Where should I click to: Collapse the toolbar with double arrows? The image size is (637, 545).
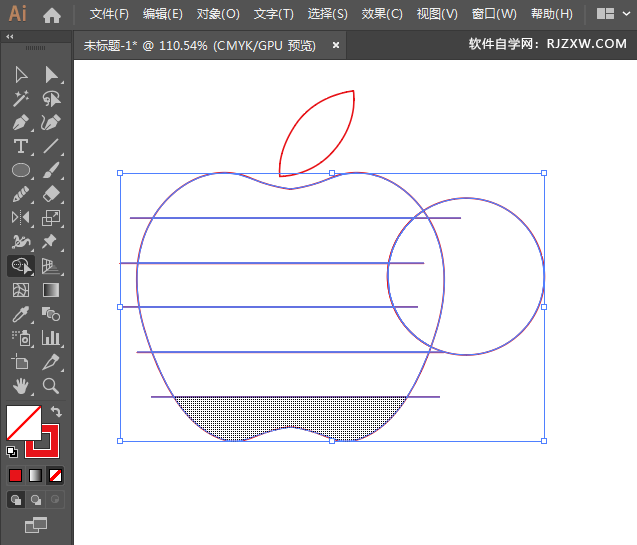10,36
